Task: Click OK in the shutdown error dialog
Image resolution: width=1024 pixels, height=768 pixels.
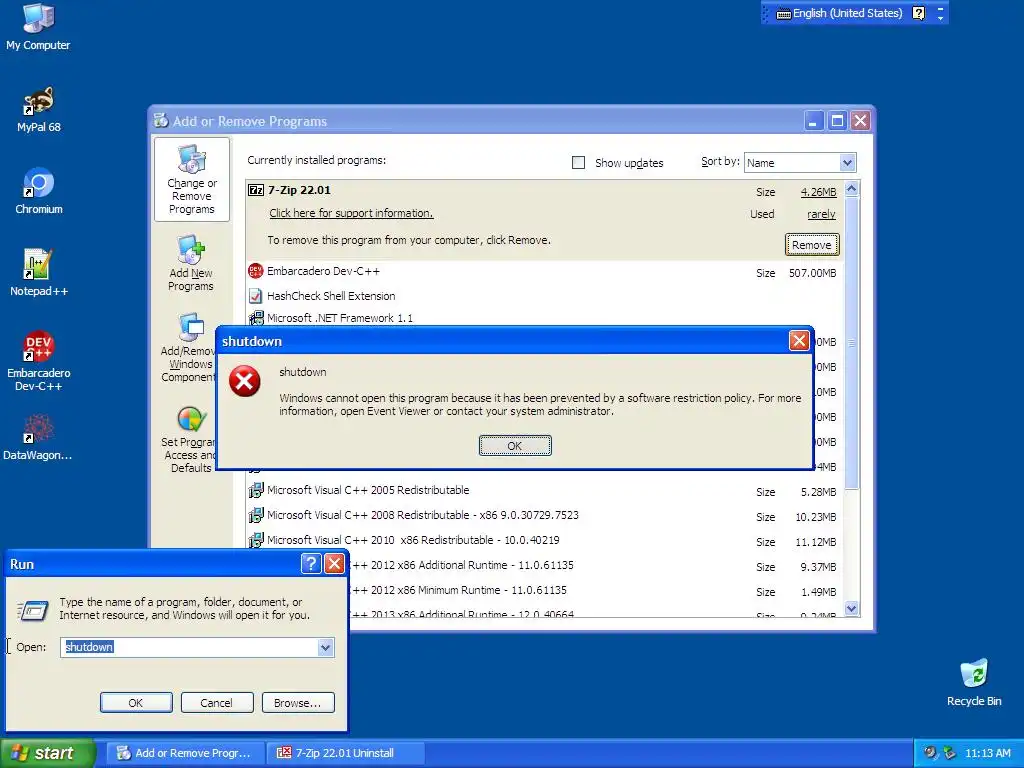Action: tap(515, 445)
